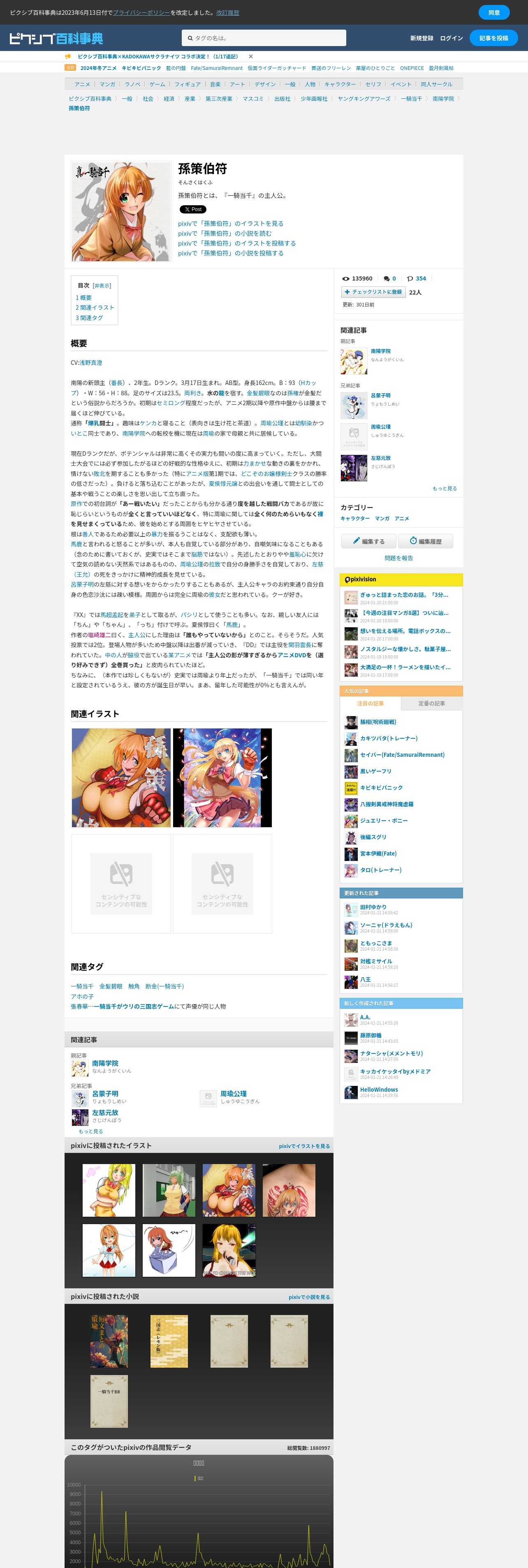Open the 同人サークル category menu item

(x=437, y=84)
